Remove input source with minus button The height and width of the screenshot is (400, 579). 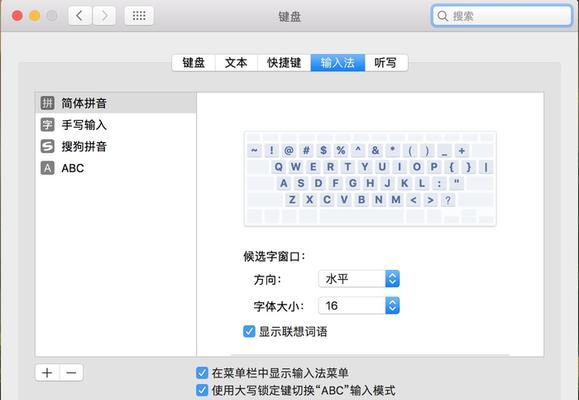pos(71,373)
